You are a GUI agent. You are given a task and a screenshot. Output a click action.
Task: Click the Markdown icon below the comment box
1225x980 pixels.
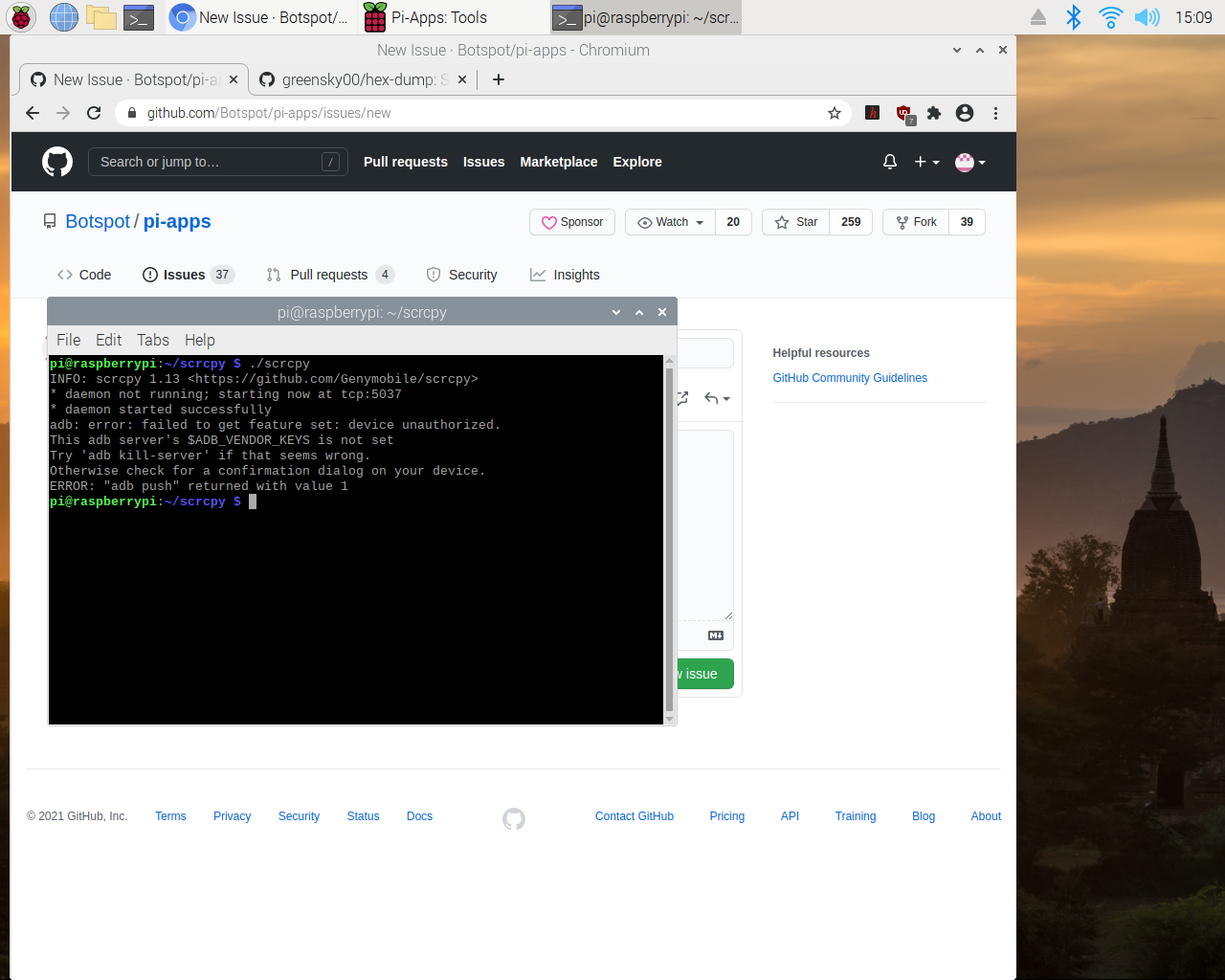(x=715, y=635)
